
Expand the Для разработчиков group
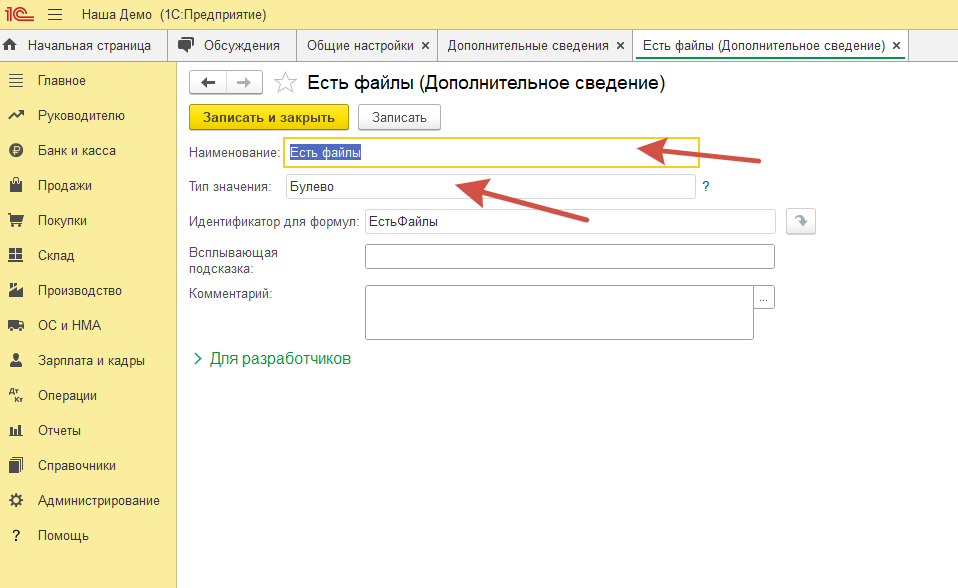pos(271,358)
